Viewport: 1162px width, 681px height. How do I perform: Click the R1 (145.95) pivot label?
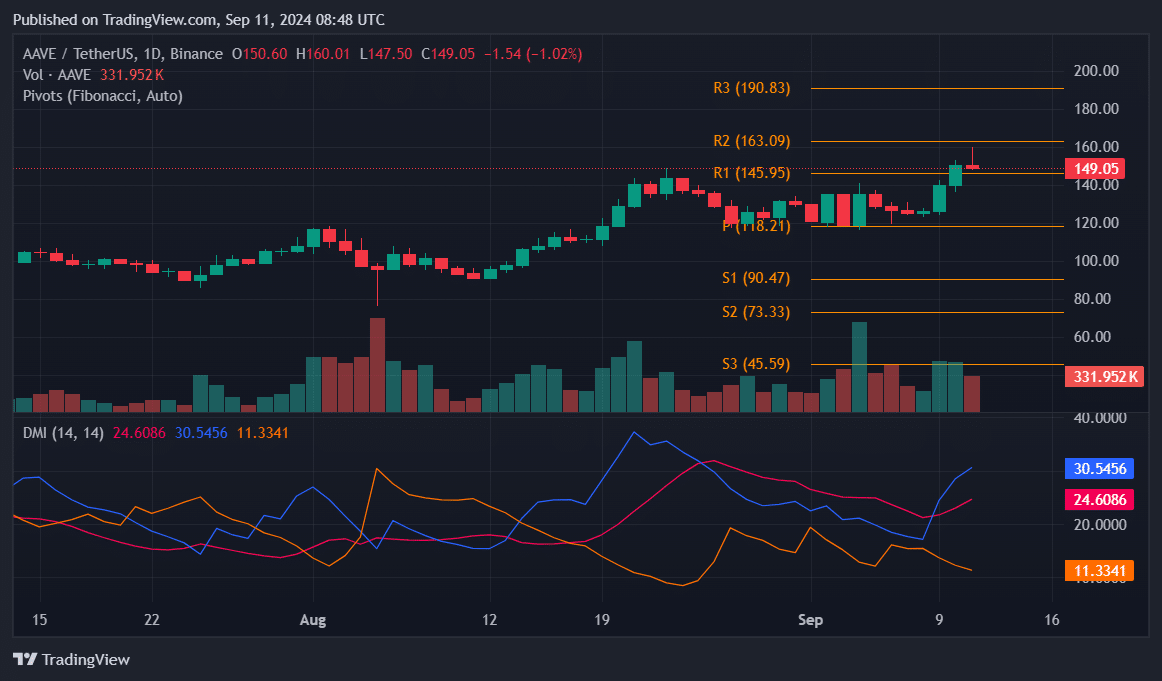tap(751, 173)
